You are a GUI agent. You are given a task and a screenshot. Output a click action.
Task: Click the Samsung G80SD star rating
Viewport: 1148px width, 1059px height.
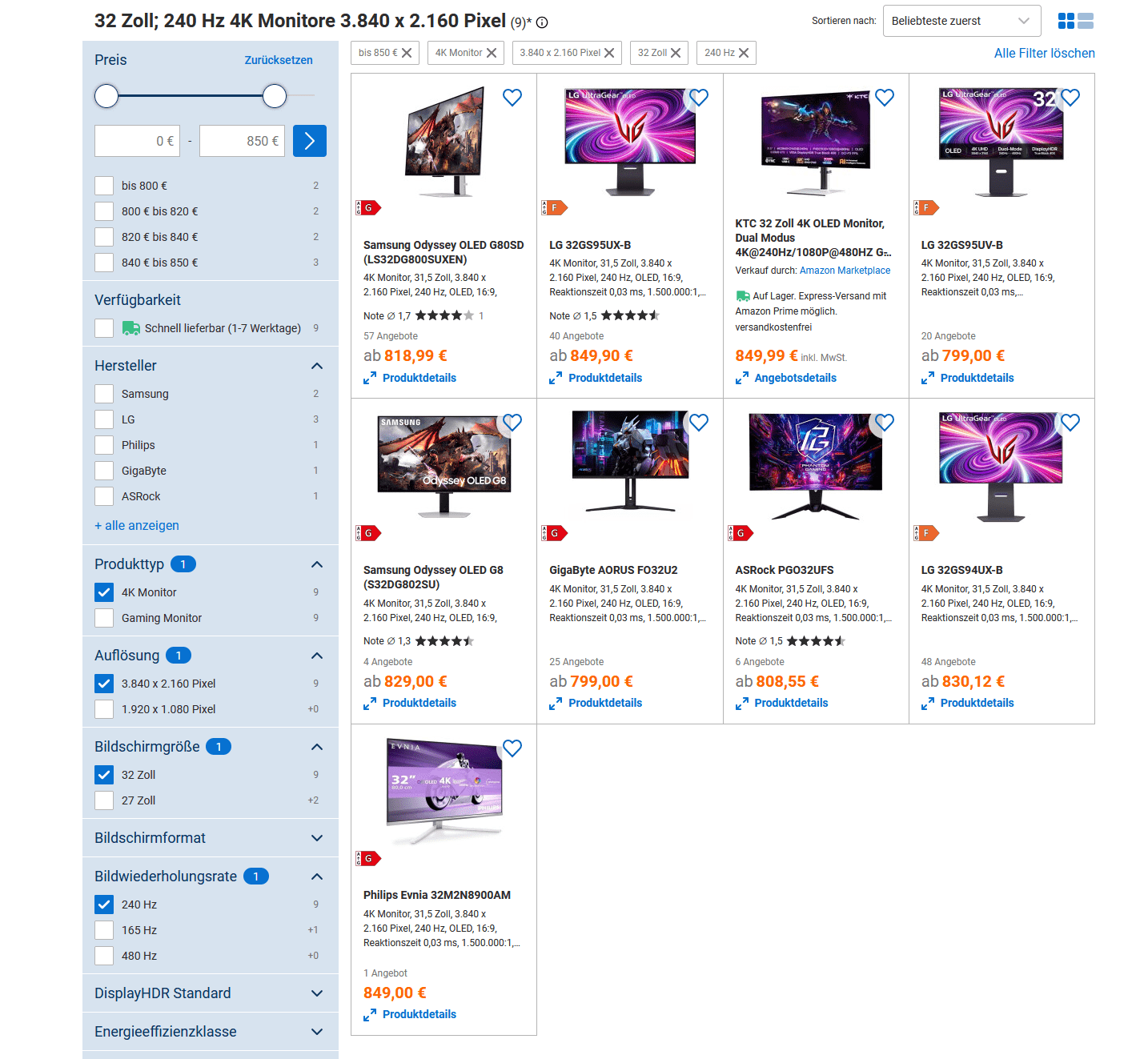pyautogui.click(x=444, y=316)
